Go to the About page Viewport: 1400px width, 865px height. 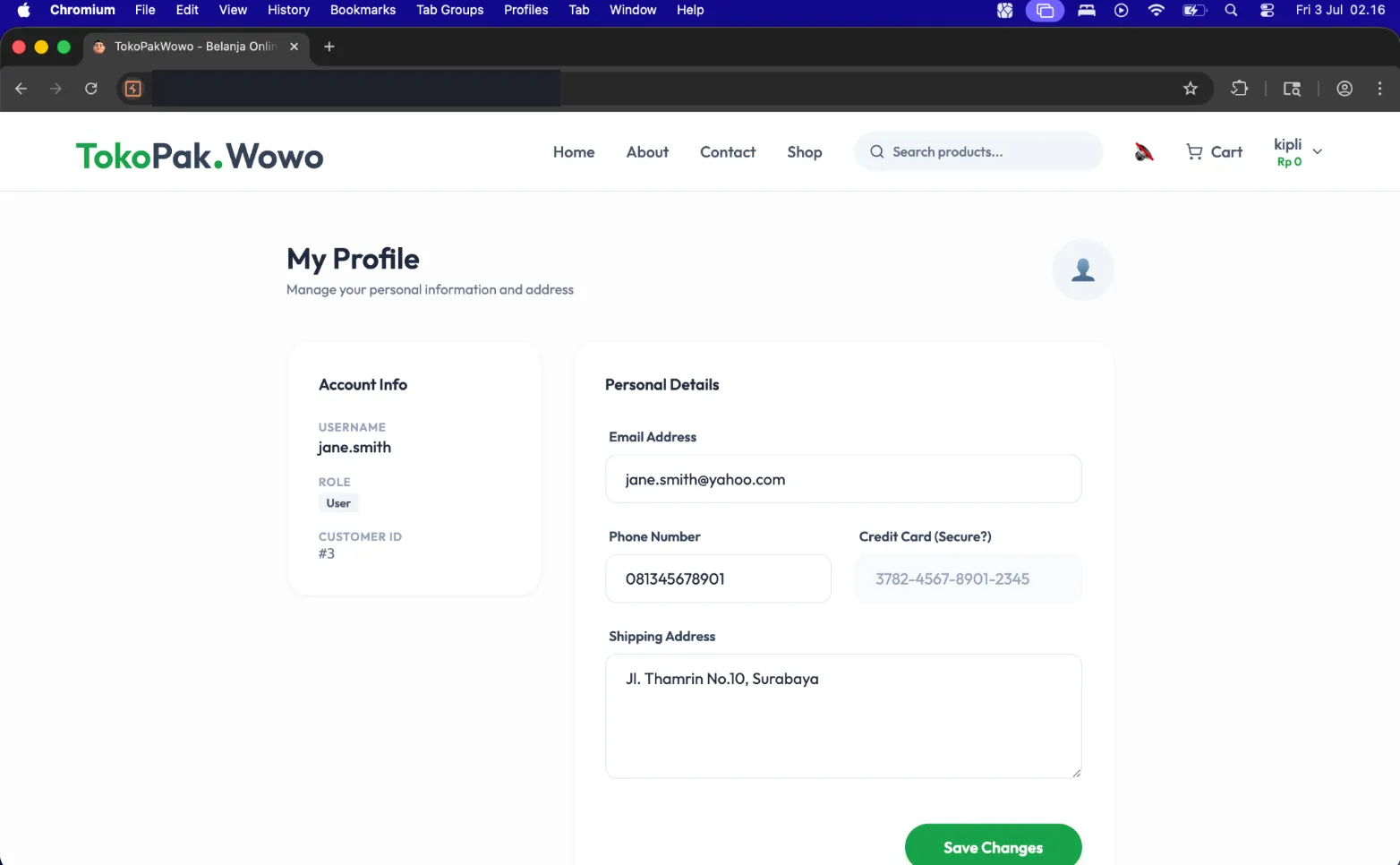pos(647,152)
